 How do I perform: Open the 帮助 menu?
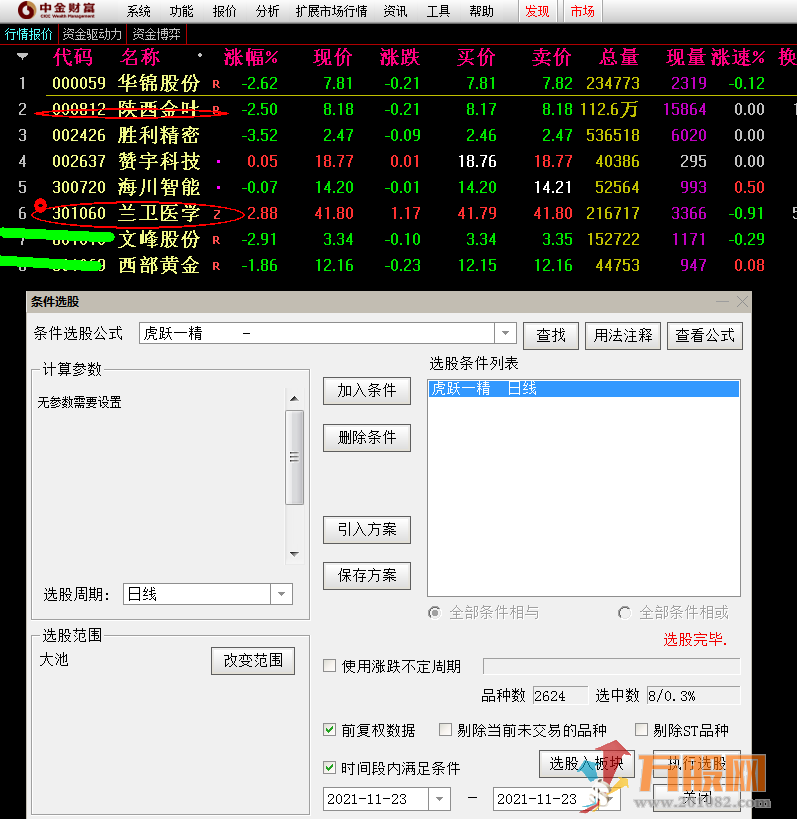coord(481,11)
